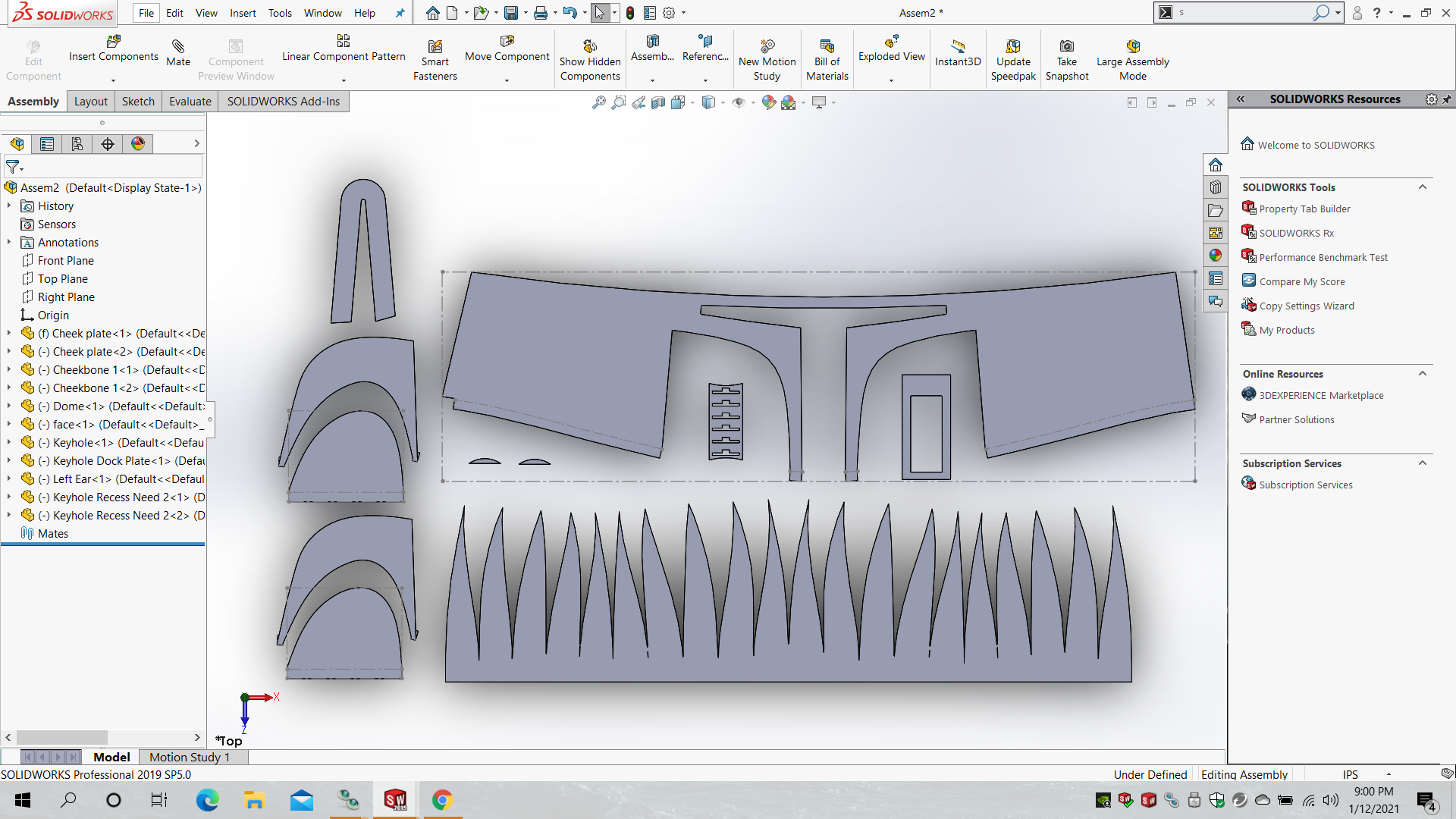
Task: Switch to Motion Study 1 tab
Action: pos(190,757)
